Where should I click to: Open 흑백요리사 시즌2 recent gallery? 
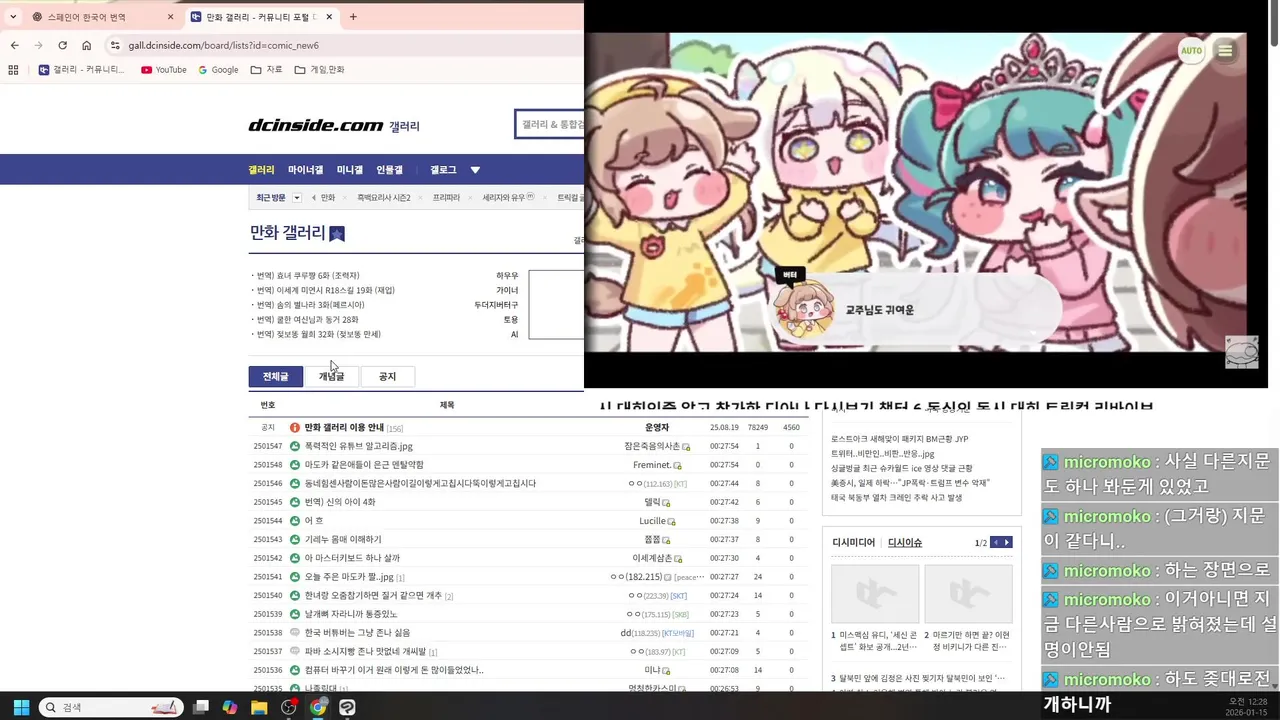click(x=384, y=198)
